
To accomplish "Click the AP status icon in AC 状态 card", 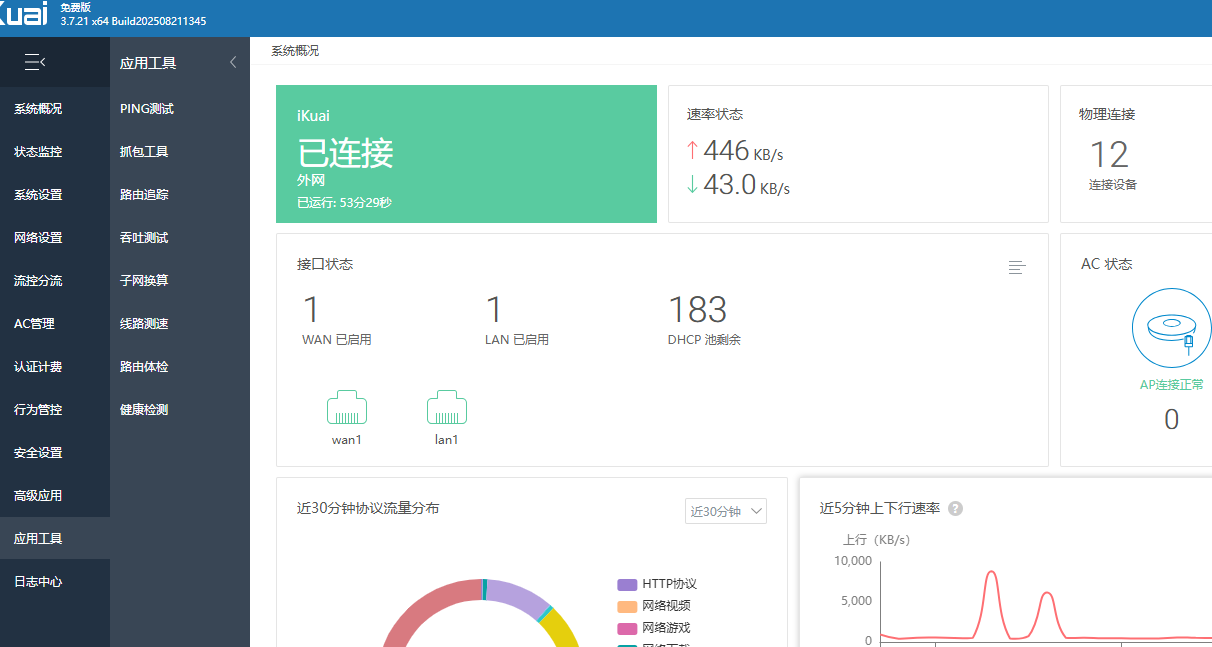I will [1170, 328].
